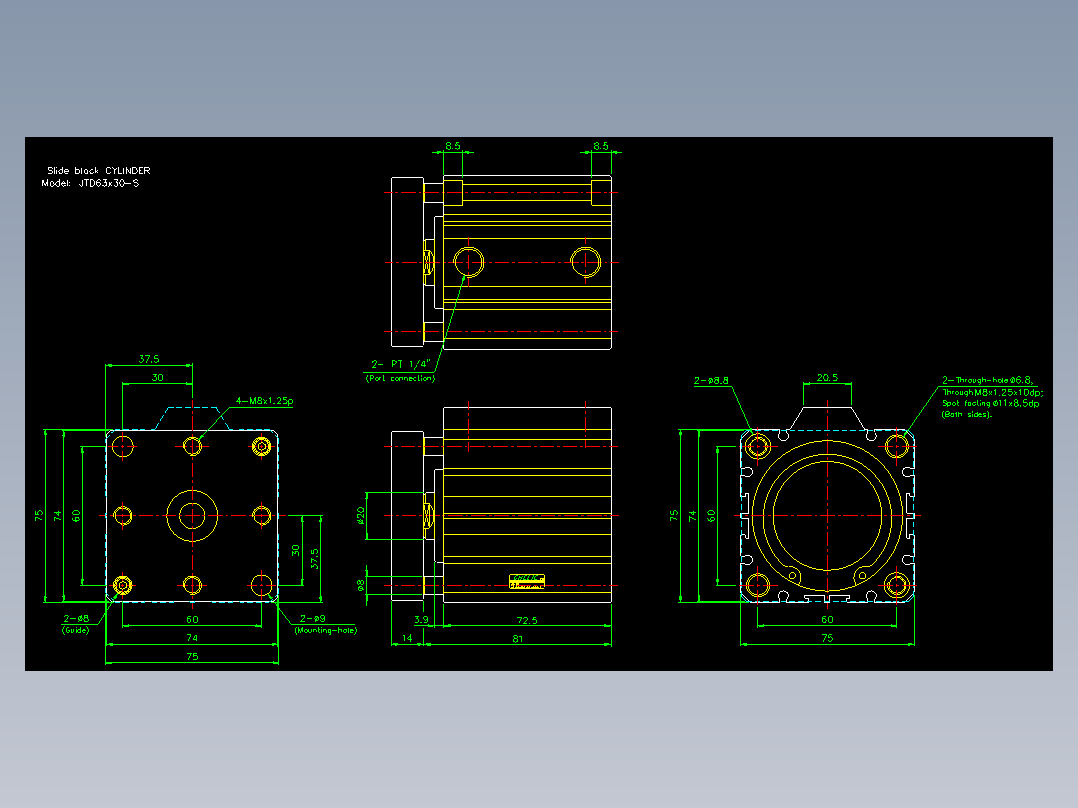Select the (Guide) annotation label
This screenshot has height=808, width=1078.
pyautogui.click(x=76, y=630)
